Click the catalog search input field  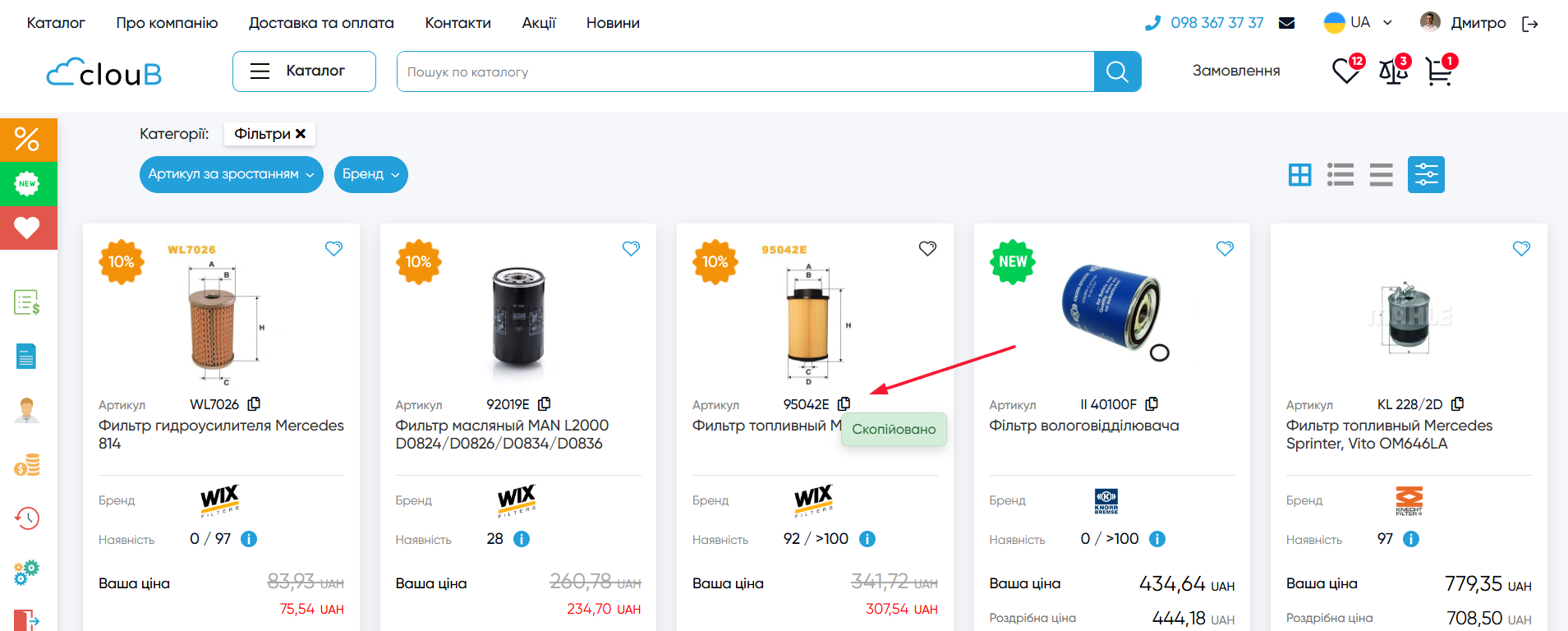pos(745,71)
